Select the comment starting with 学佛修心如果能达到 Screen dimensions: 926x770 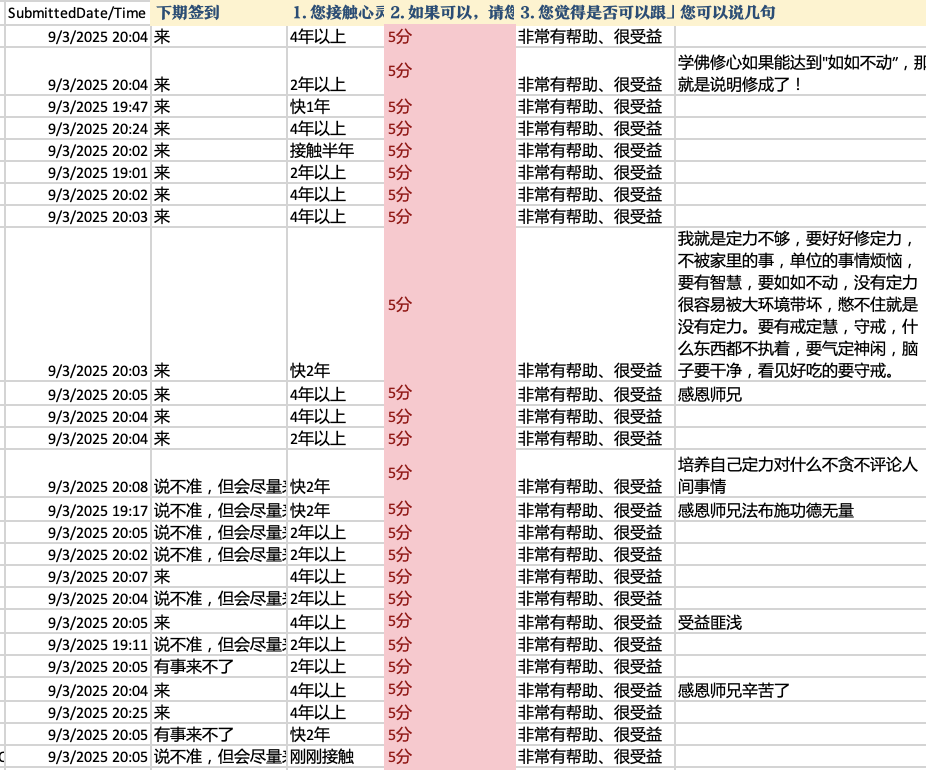800,72
